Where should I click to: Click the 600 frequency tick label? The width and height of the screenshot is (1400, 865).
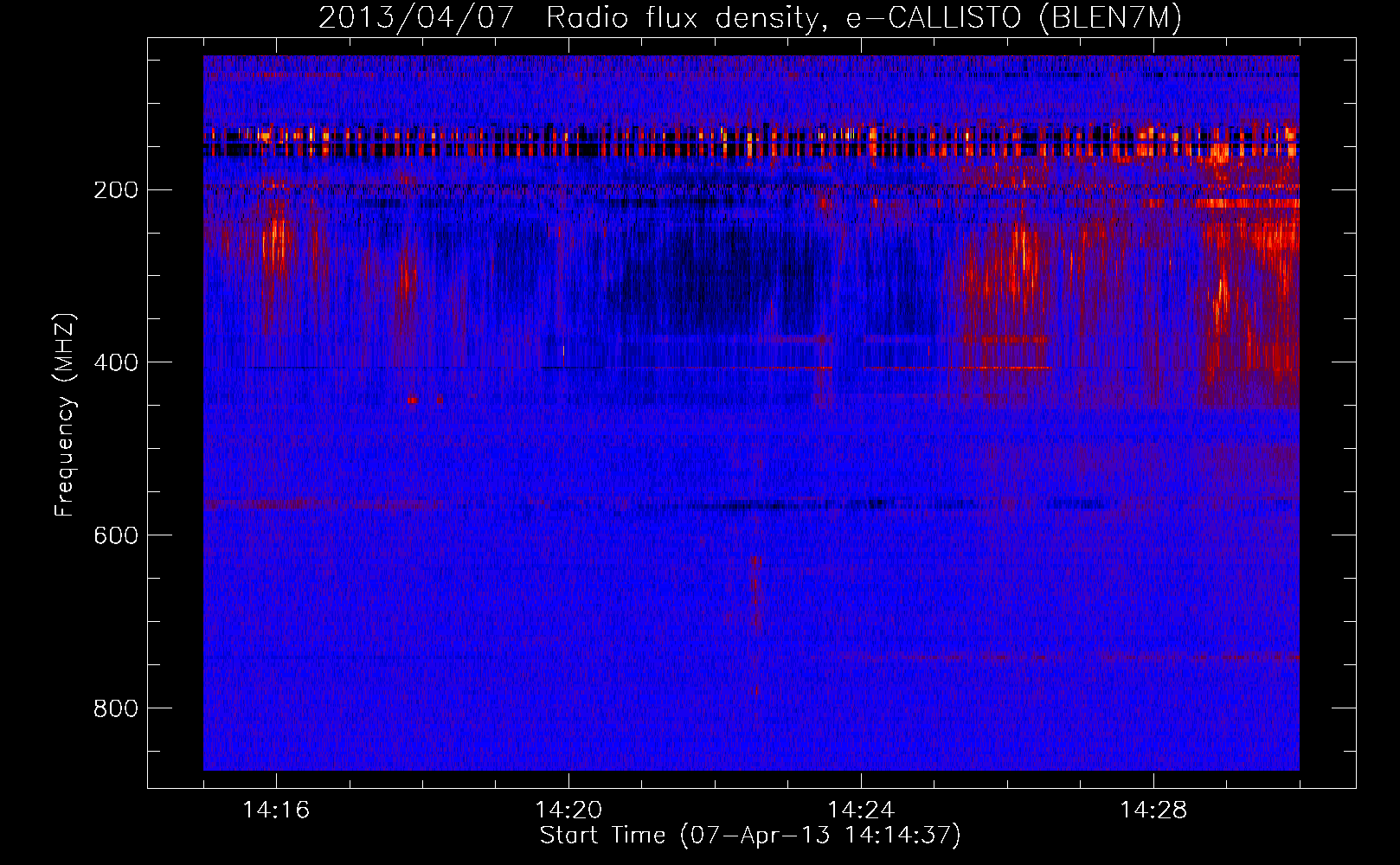(116, 535)
